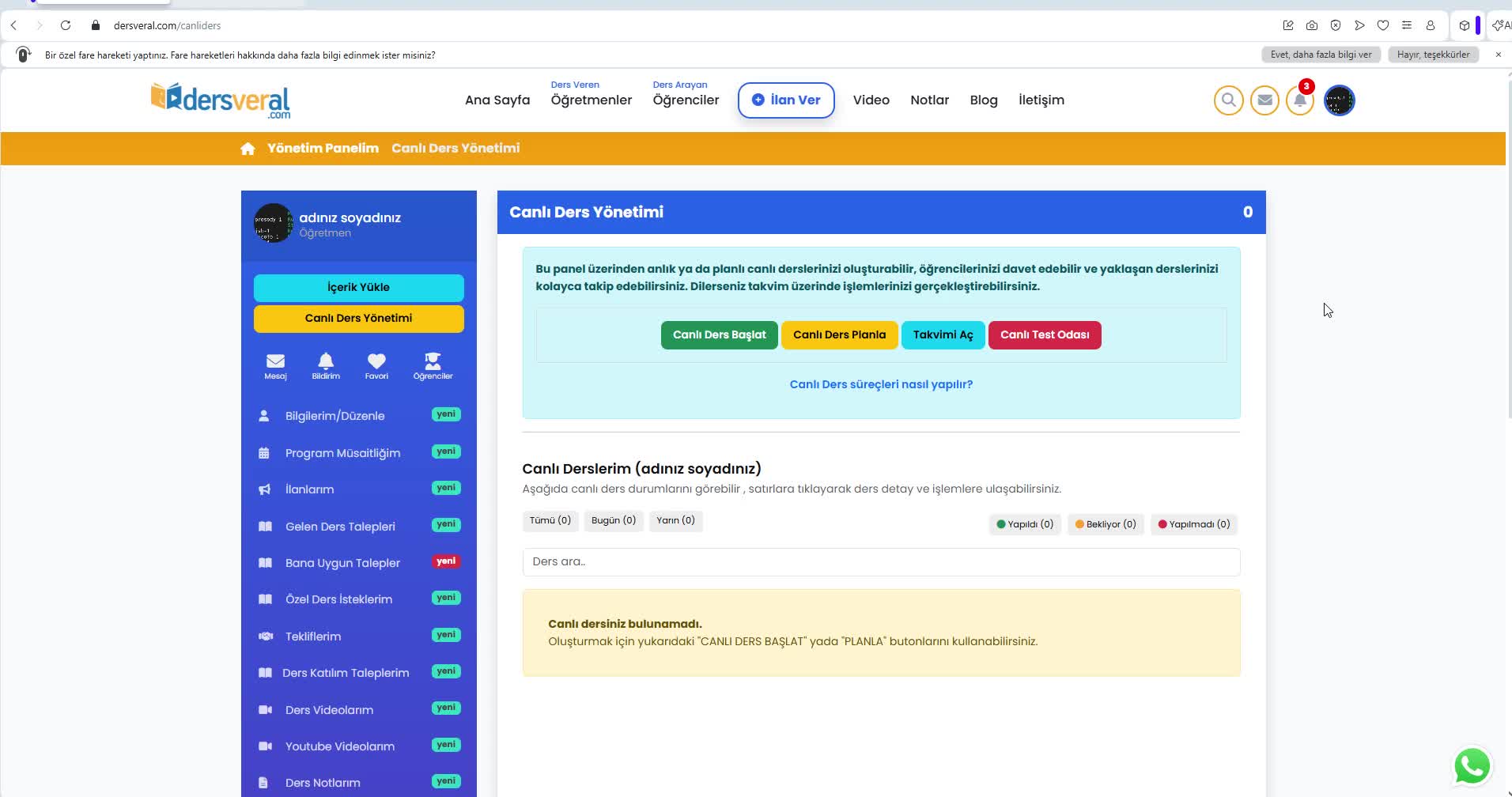The width and height of the screenshot is (1512, 797).
Task: Open the Bildirim bell in sidebar
Action: click(326, 366)
